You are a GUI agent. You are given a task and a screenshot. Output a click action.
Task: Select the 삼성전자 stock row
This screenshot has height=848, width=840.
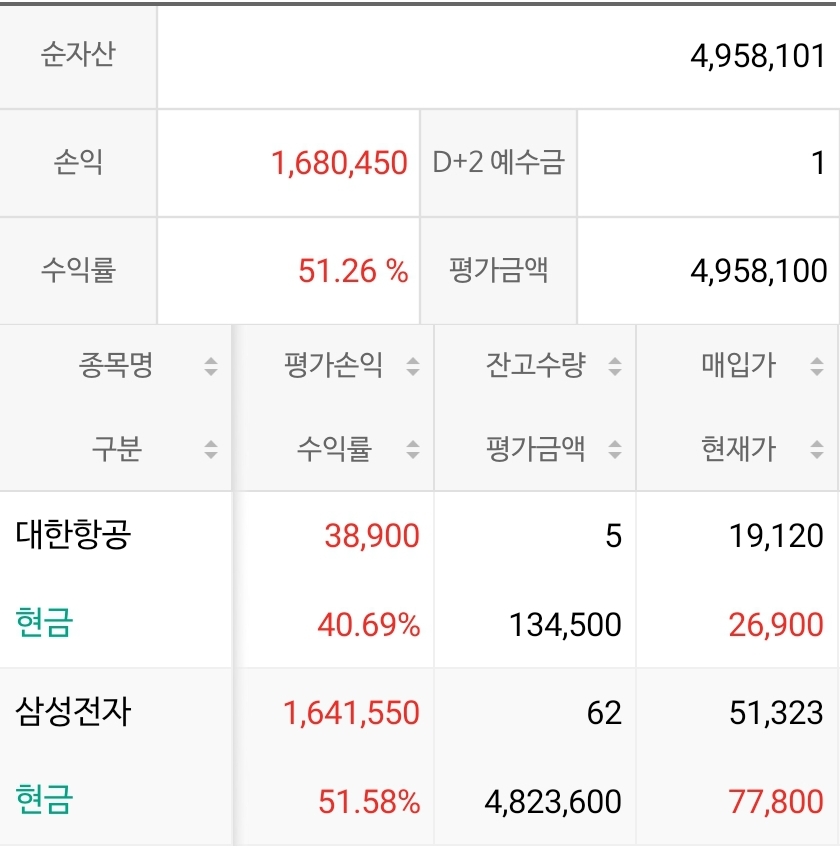click(74, 713)
